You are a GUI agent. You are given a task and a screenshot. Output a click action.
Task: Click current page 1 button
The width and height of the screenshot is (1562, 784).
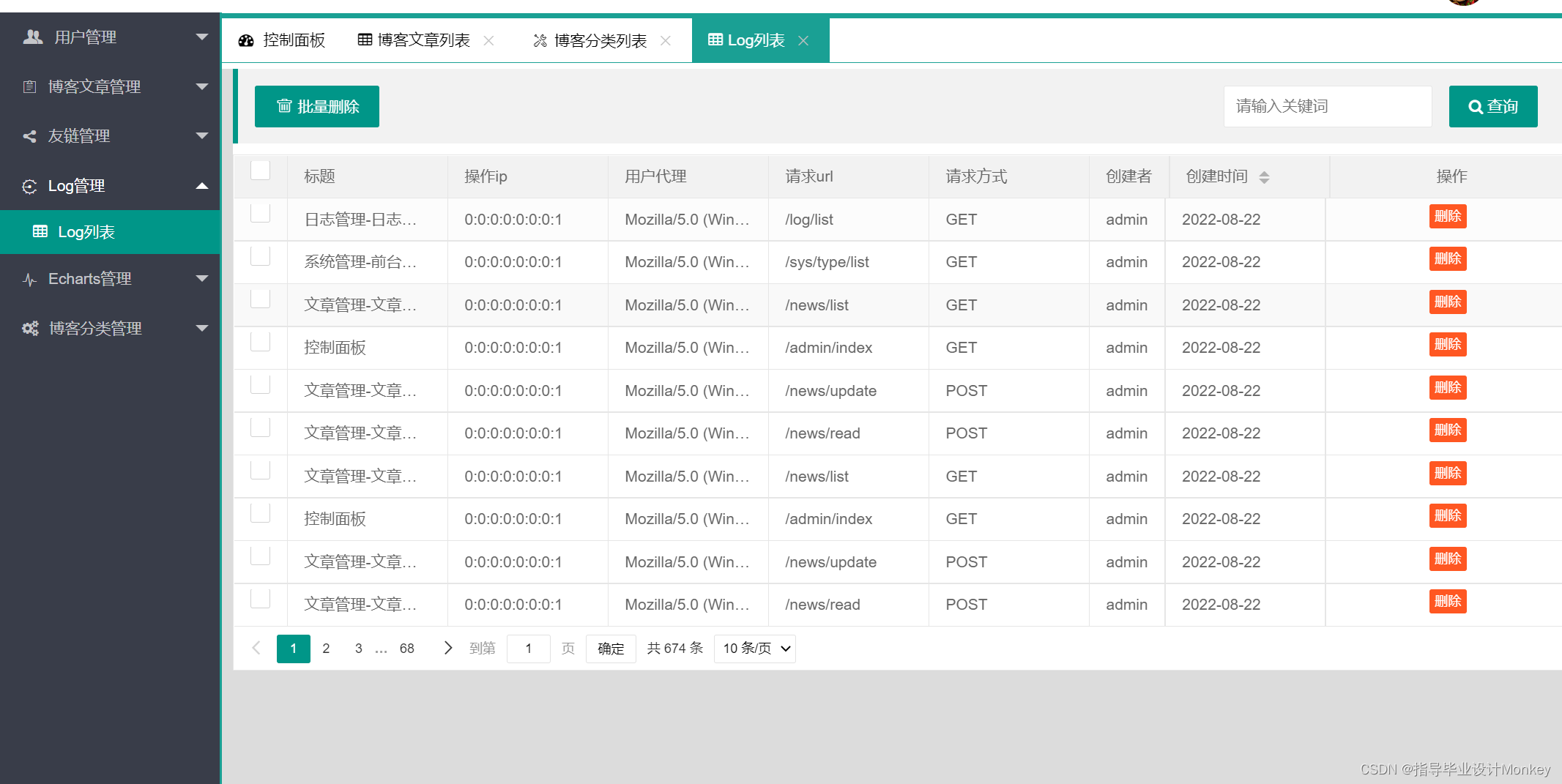coord(294,649)
